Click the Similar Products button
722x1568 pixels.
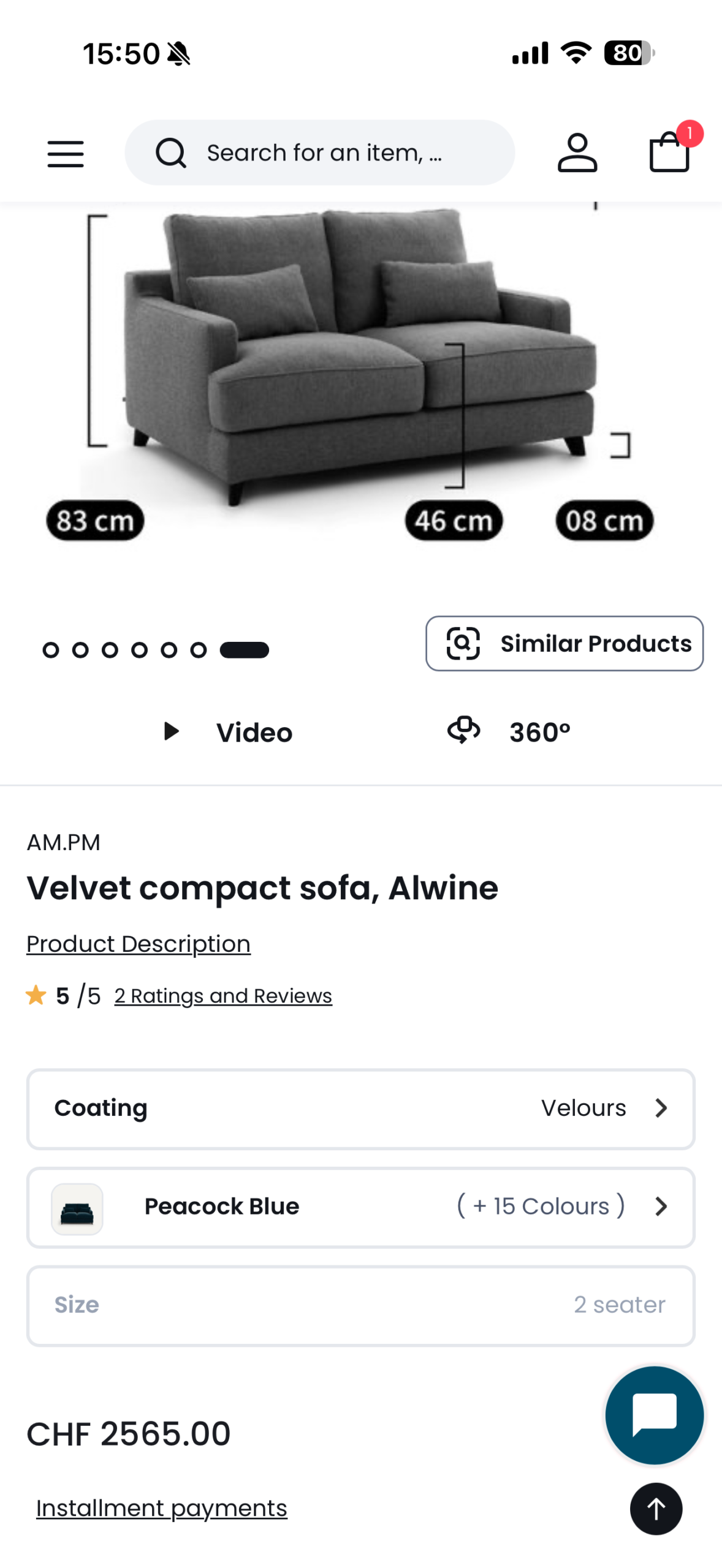coord(564,643)
